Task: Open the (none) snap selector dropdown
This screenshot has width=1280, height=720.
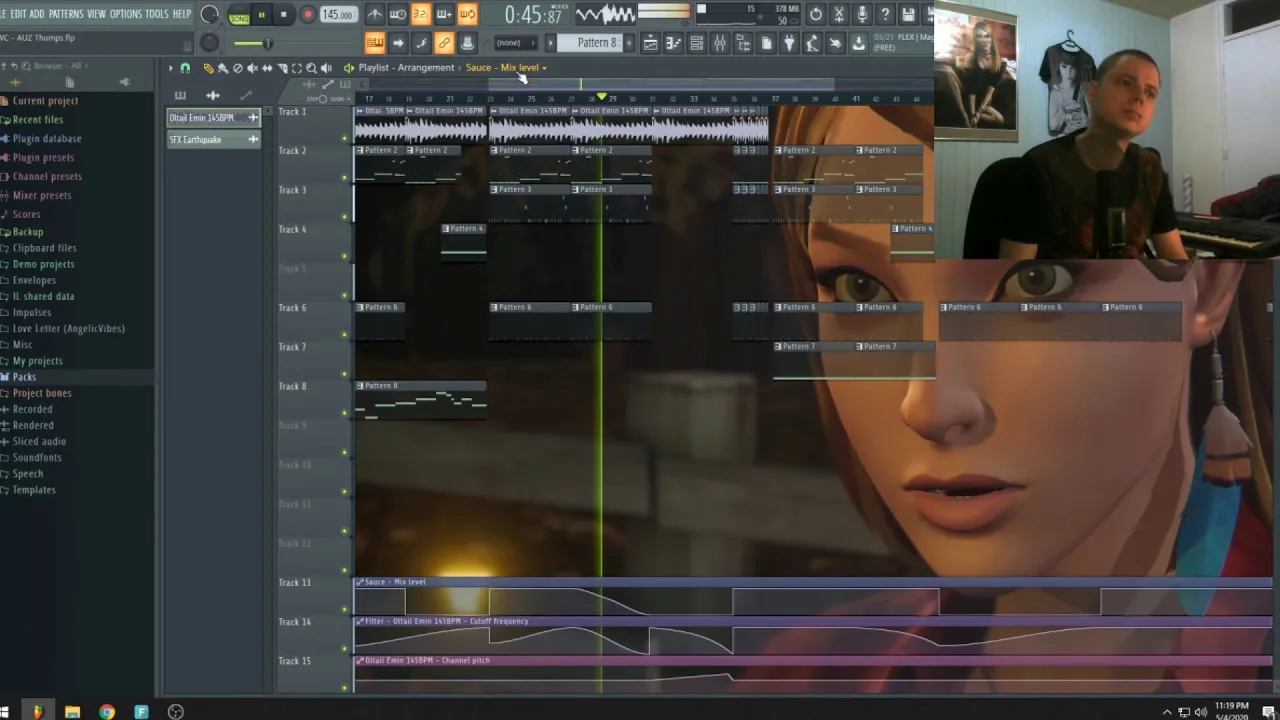Action: pyautogui.click(x=515, y=43)
